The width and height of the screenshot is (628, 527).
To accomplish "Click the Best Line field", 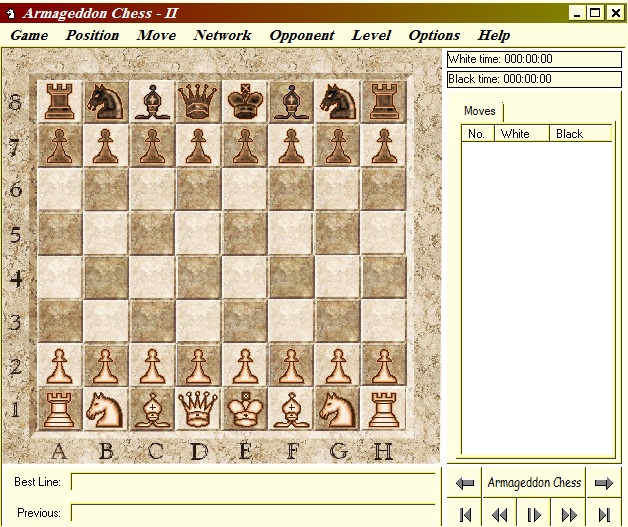I will [253, 482].
